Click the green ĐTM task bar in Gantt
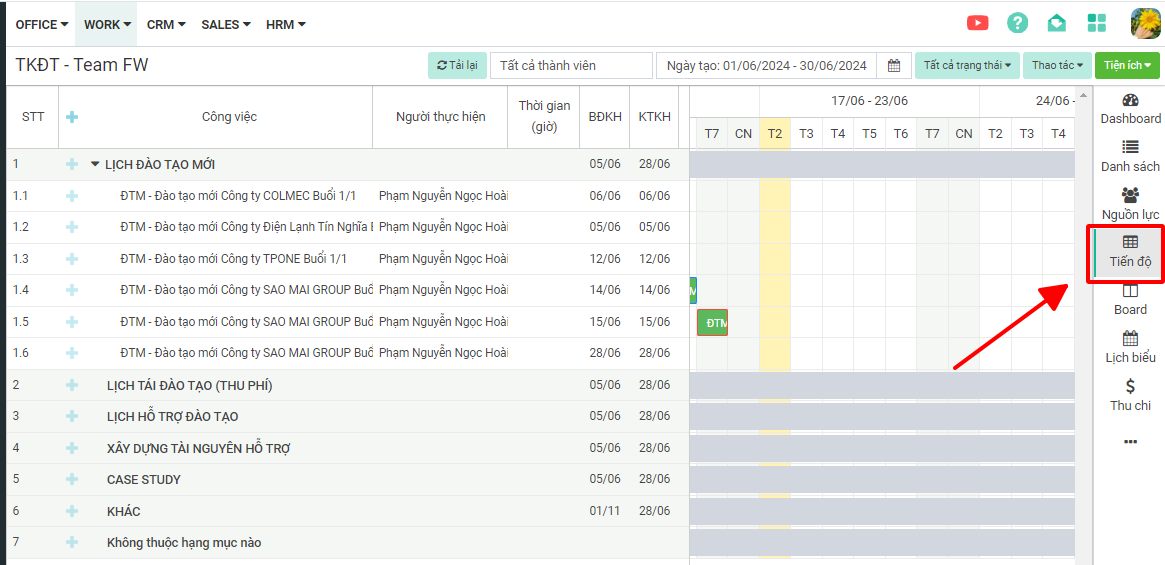The height and width of the screenshot is (565, 1165). 713,323
